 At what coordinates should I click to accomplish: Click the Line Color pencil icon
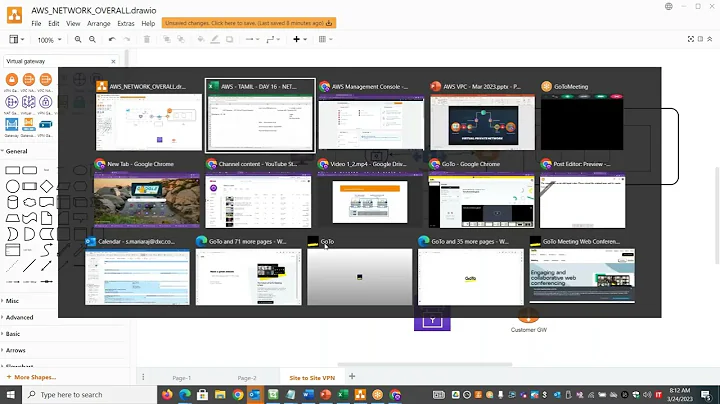pyautogui.click(x=215, y=39)
